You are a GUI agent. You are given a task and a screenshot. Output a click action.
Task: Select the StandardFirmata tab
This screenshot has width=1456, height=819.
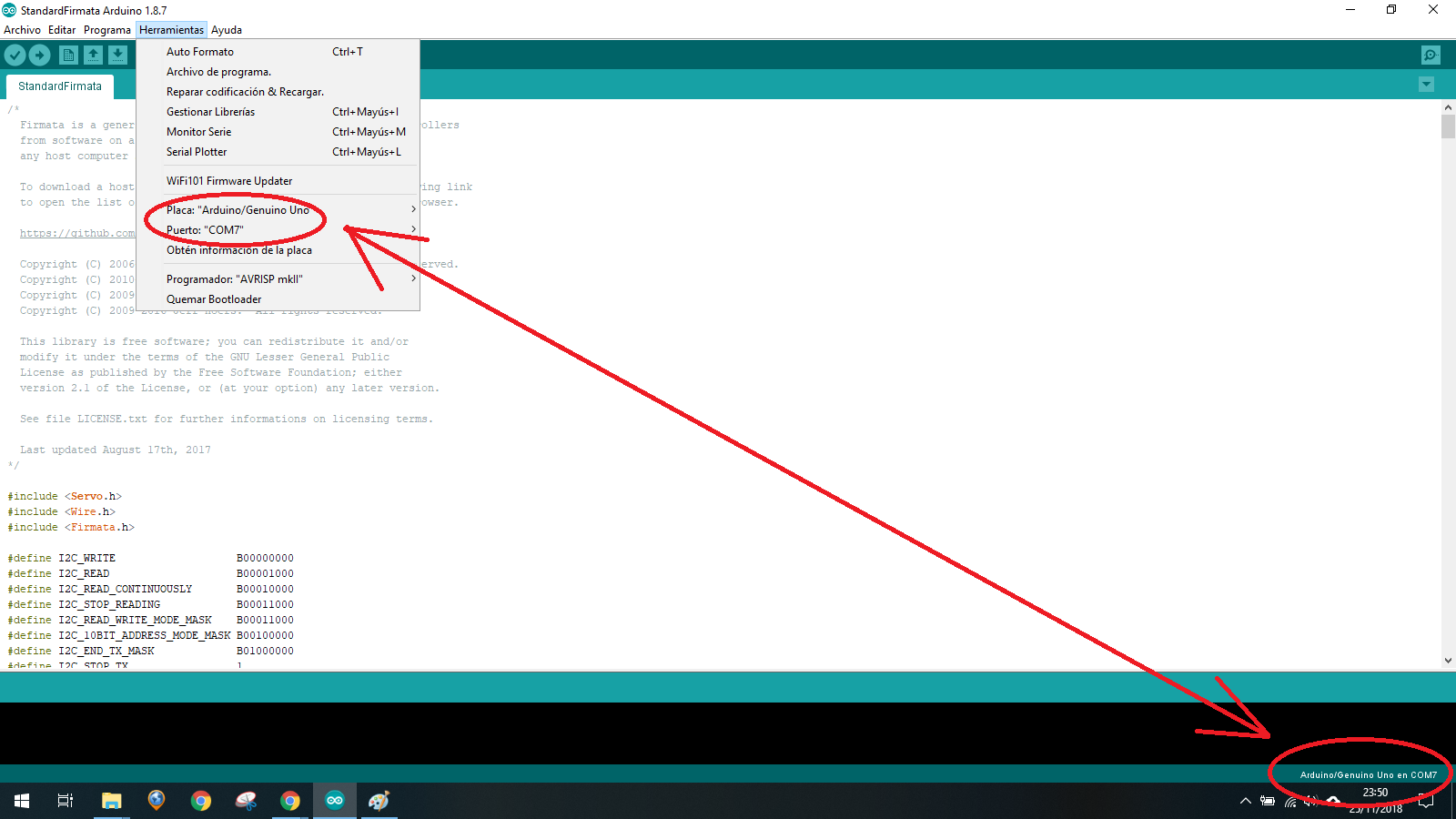tap(59, 86)
